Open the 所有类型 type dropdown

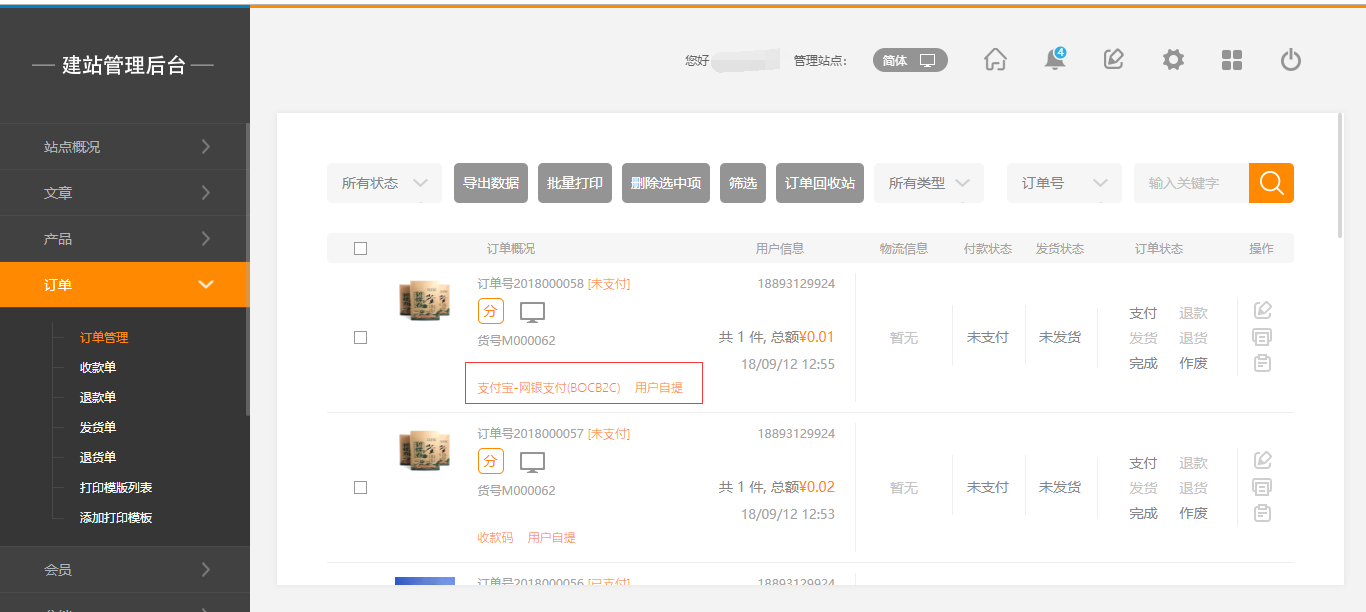[x=928, y=183]
